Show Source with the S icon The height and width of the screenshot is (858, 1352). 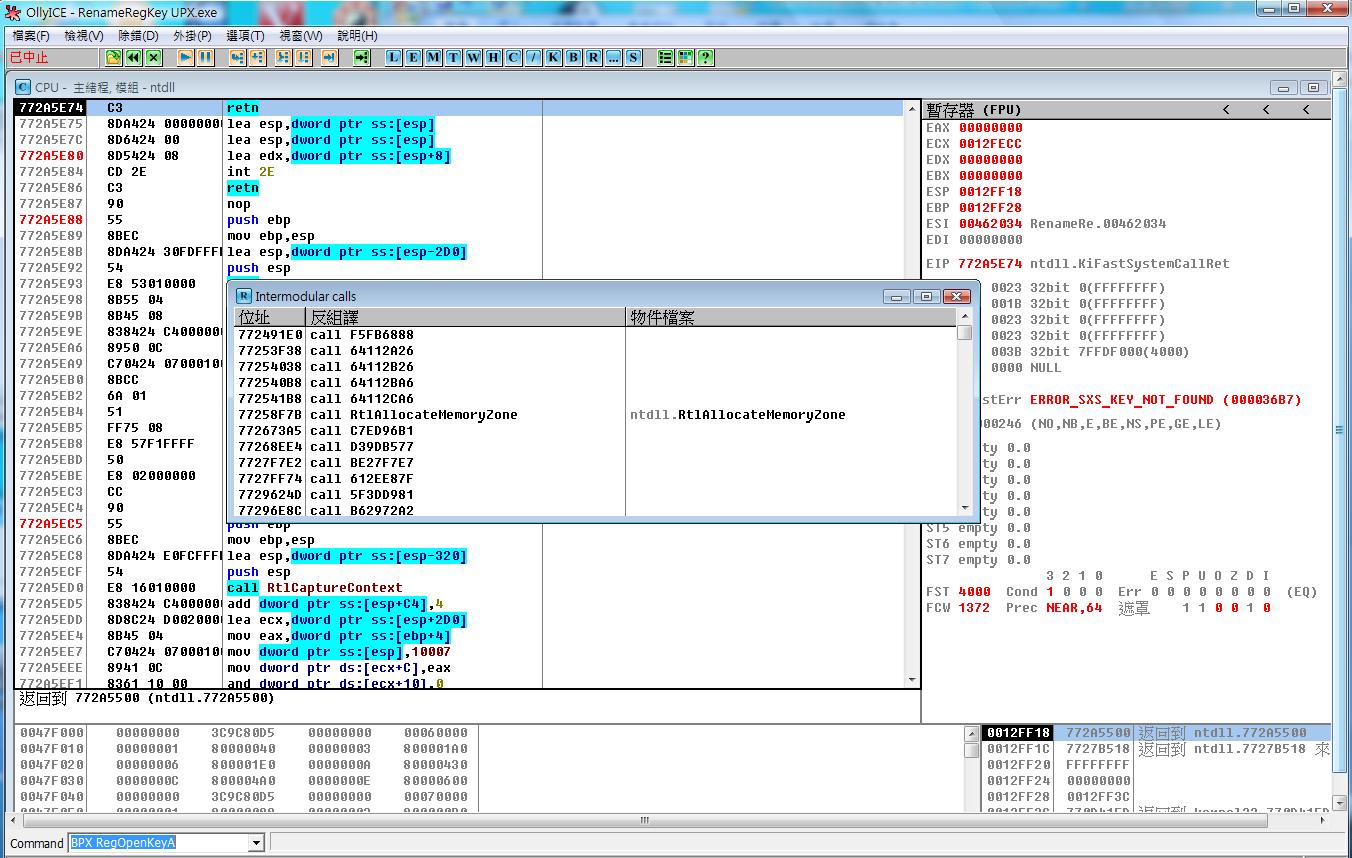coord(634,58)
